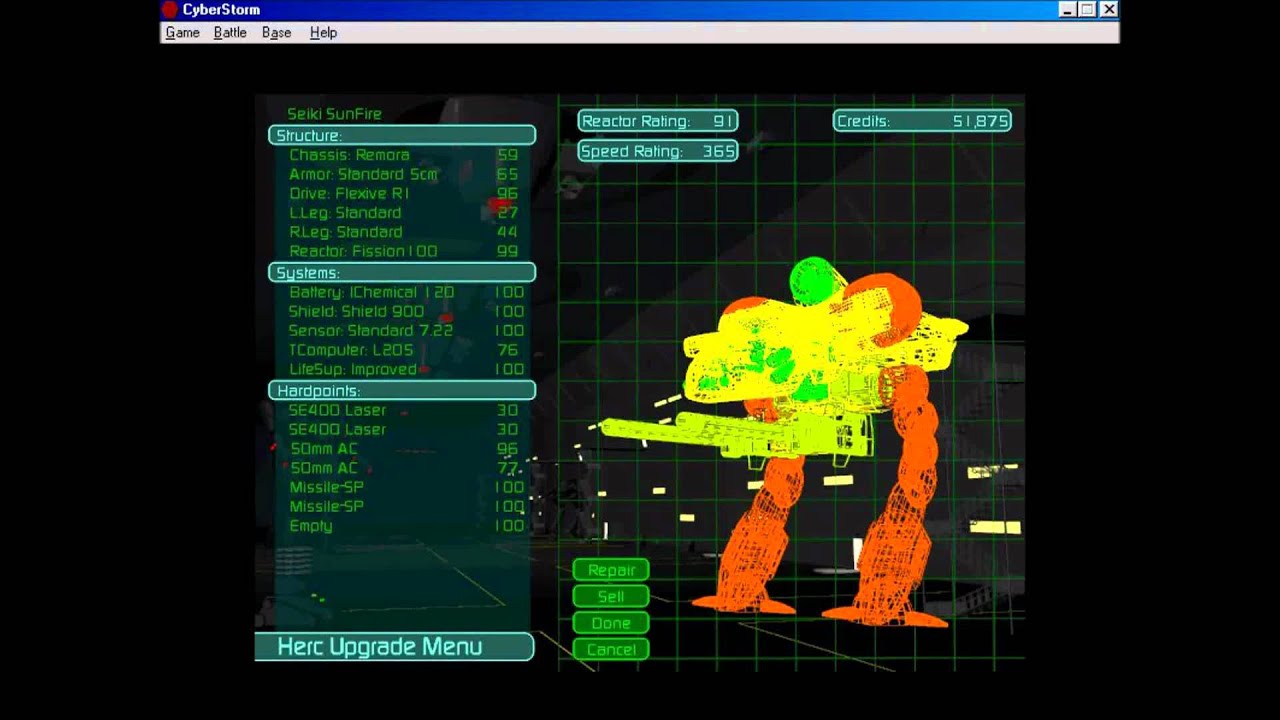Select Sensor: Standard 7.22 row

point(406,330)
